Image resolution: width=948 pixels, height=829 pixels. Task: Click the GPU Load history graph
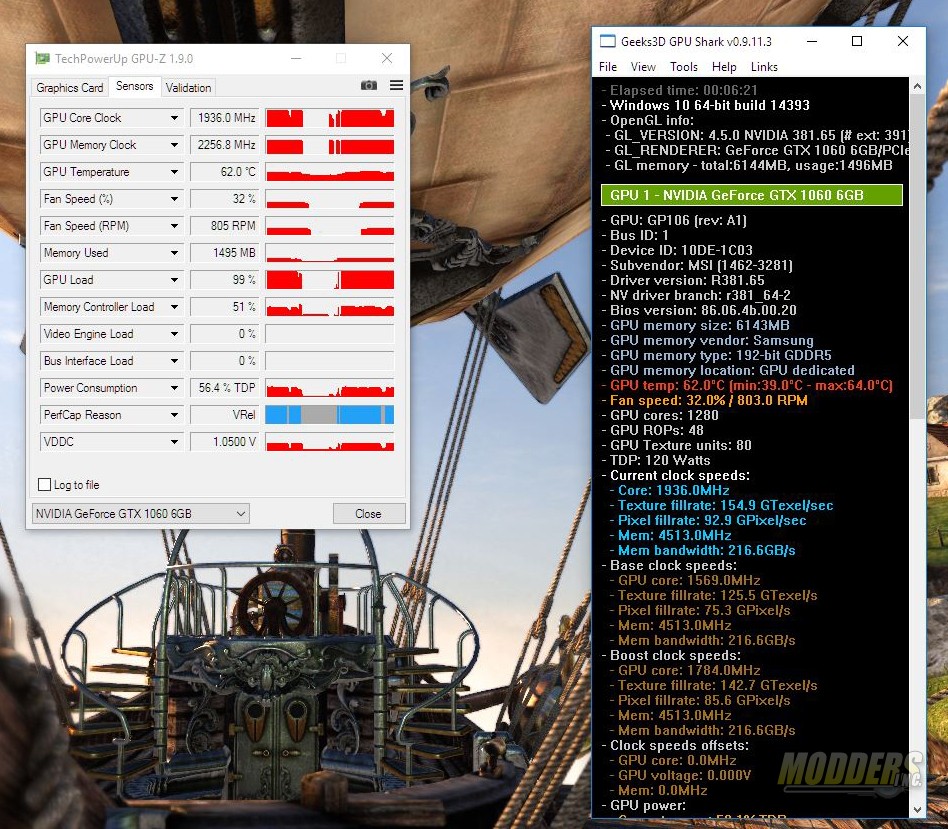pyautogui.click(x=330, y=280)
